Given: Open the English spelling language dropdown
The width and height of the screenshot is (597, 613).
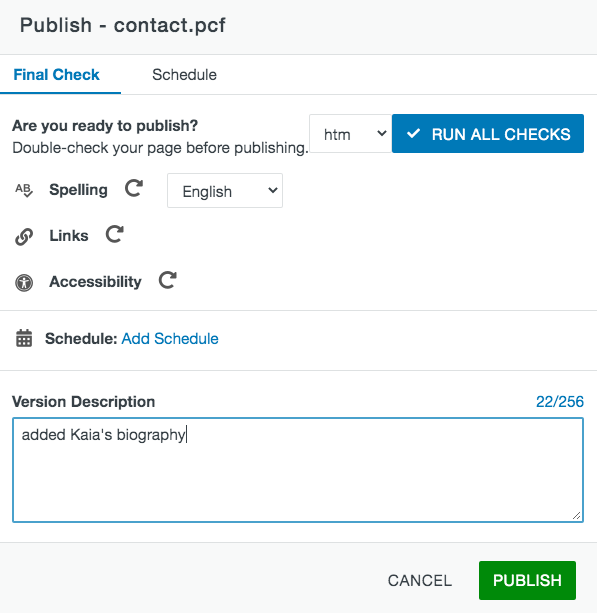Looking at the screenshot, I should [x=225, y=191].
